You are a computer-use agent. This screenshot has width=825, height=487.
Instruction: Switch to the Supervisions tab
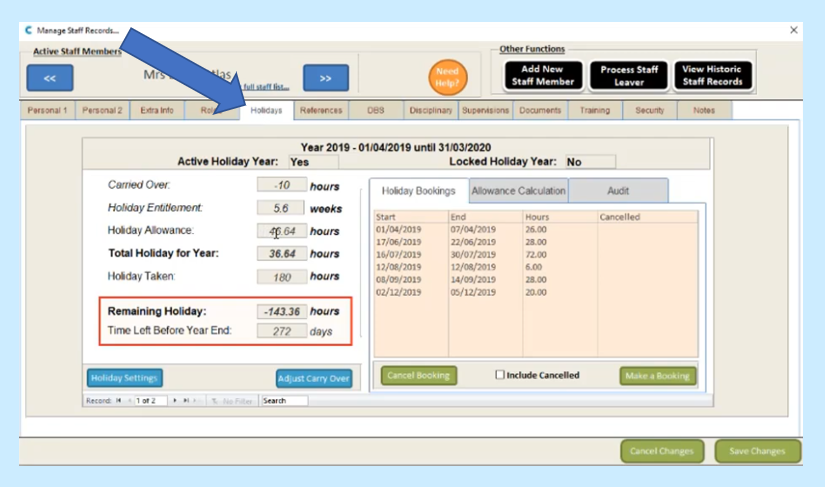(486, 110)
